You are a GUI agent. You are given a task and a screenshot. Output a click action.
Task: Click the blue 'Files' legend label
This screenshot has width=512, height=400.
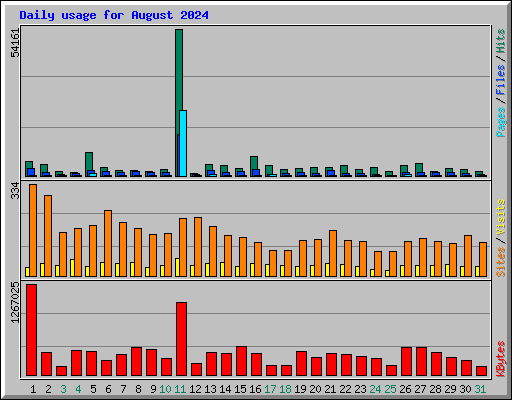point(501,79)
